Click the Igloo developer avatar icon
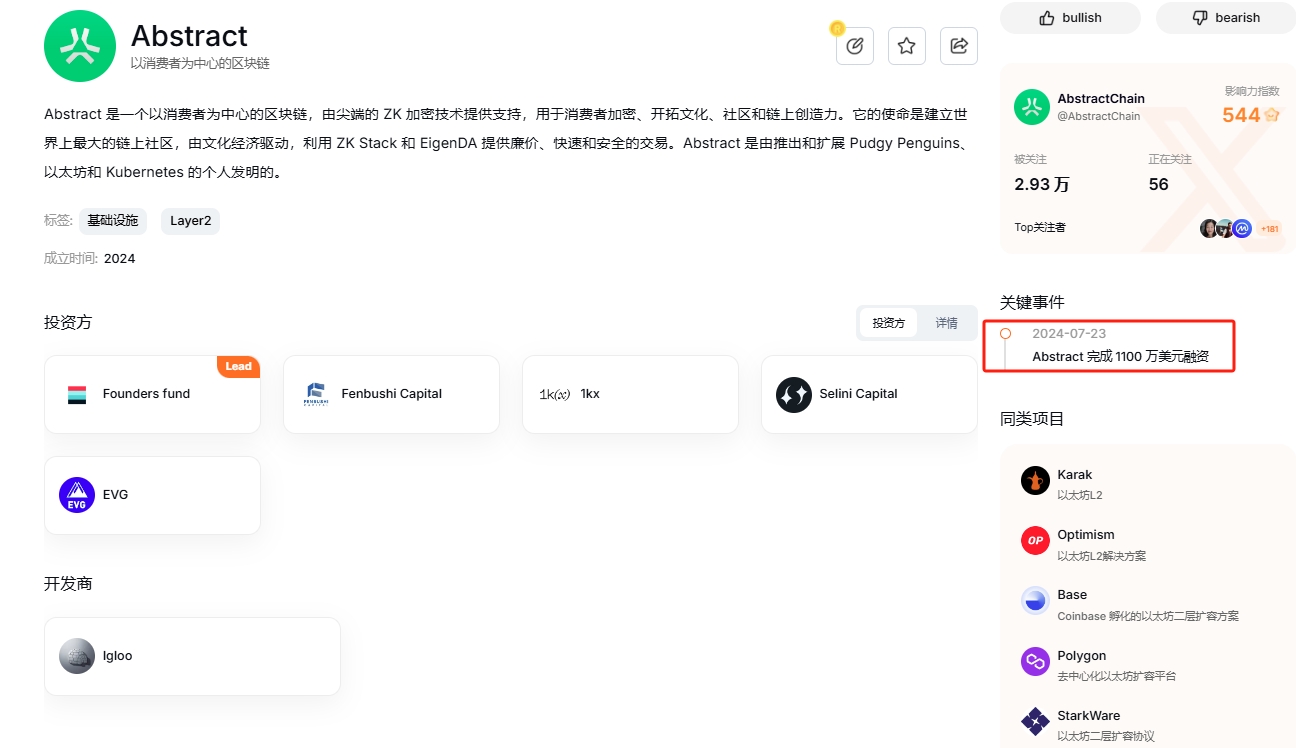Screen dimensions: 1296x748 (77, 656)
